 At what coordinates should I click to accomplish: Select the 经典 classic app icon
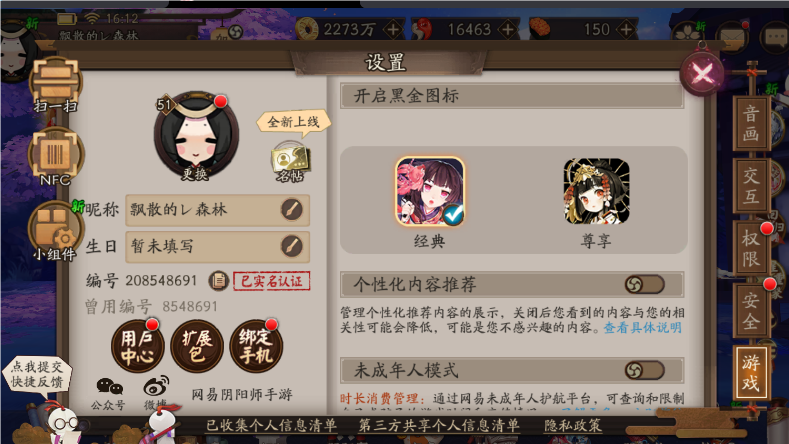(x=430, y=203)
